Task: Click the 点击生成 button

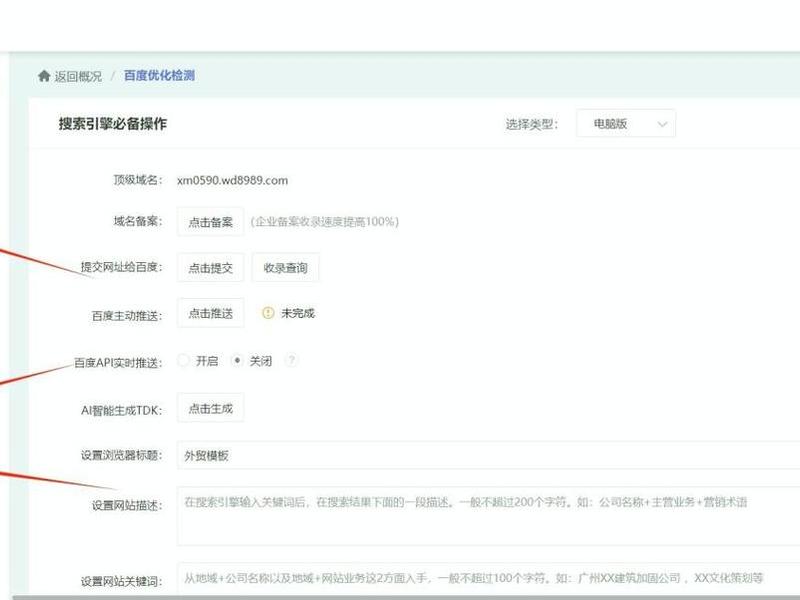Action: 210,408
